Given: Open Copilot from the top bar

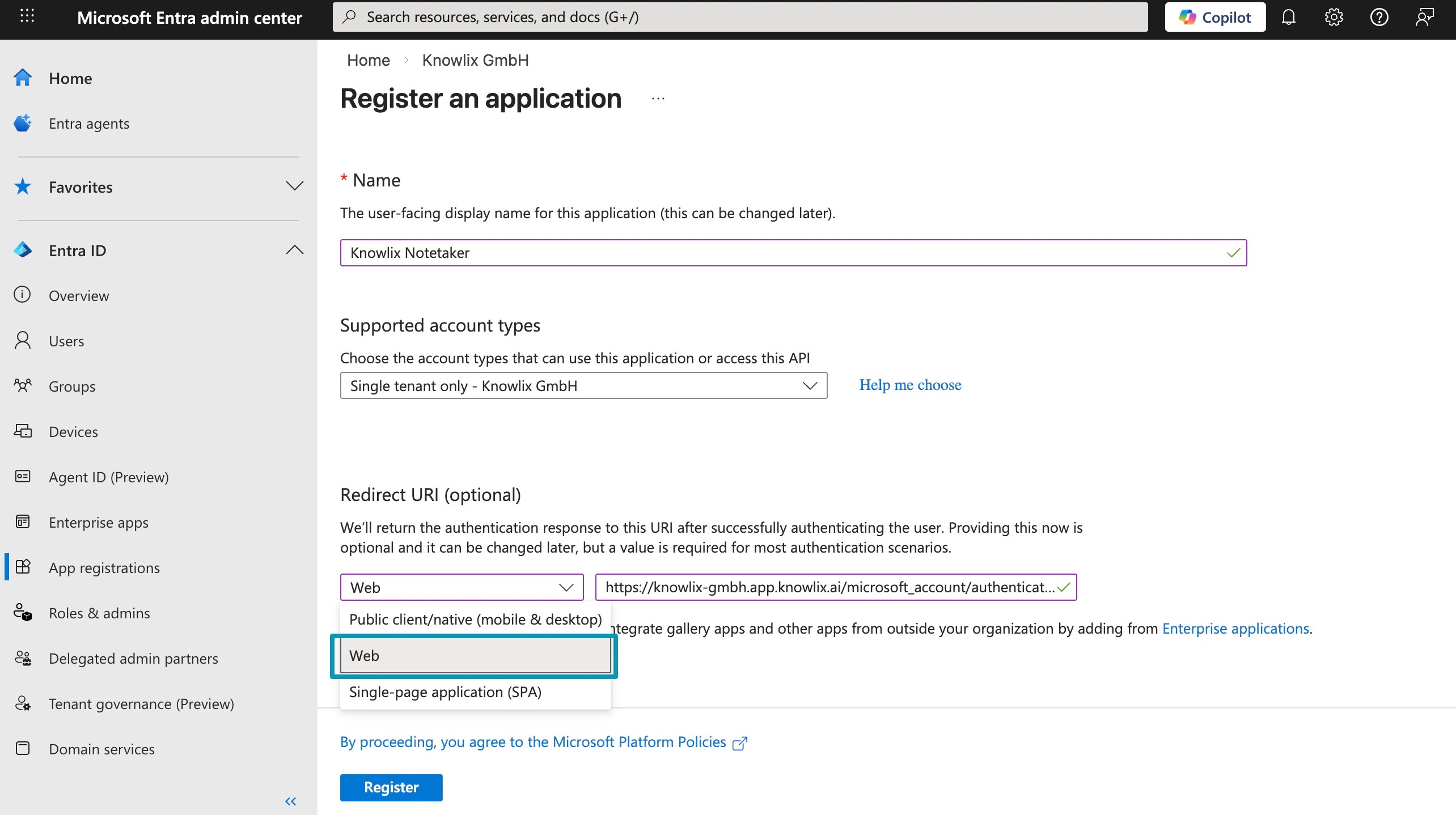Looking at the screenshot, I should (x=1214, y=16).
